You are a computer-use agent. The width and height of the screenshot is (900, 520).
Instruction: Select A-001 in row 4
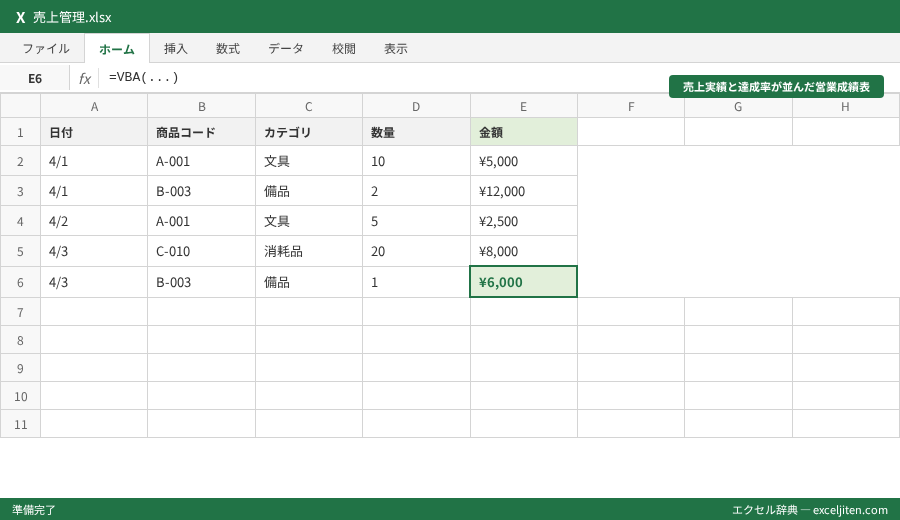click(x=201, y=220)
